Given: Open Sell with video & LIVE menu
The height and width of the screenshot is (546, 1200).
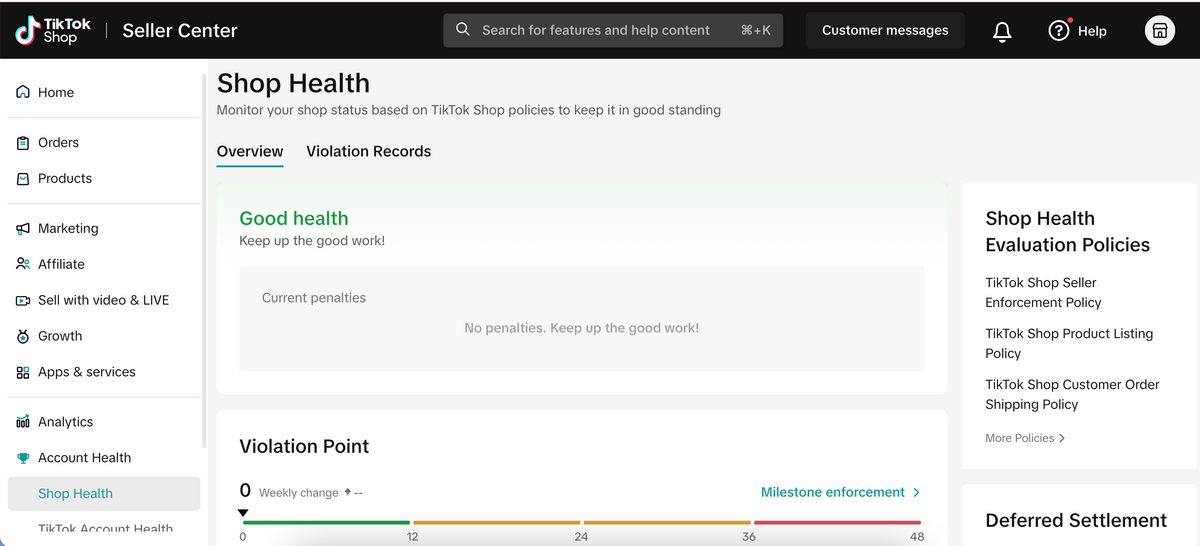Looking at the screenshot, I should pos(103,300).
